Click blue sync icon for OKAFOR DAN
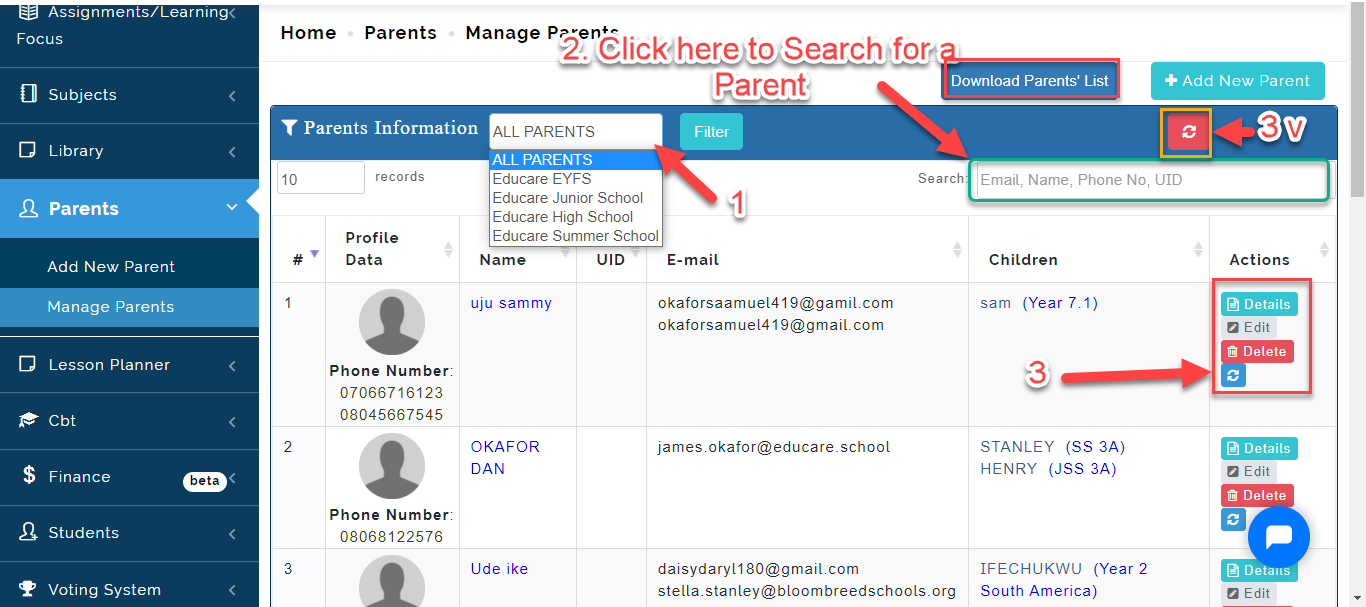 [x=1233, y=520]
